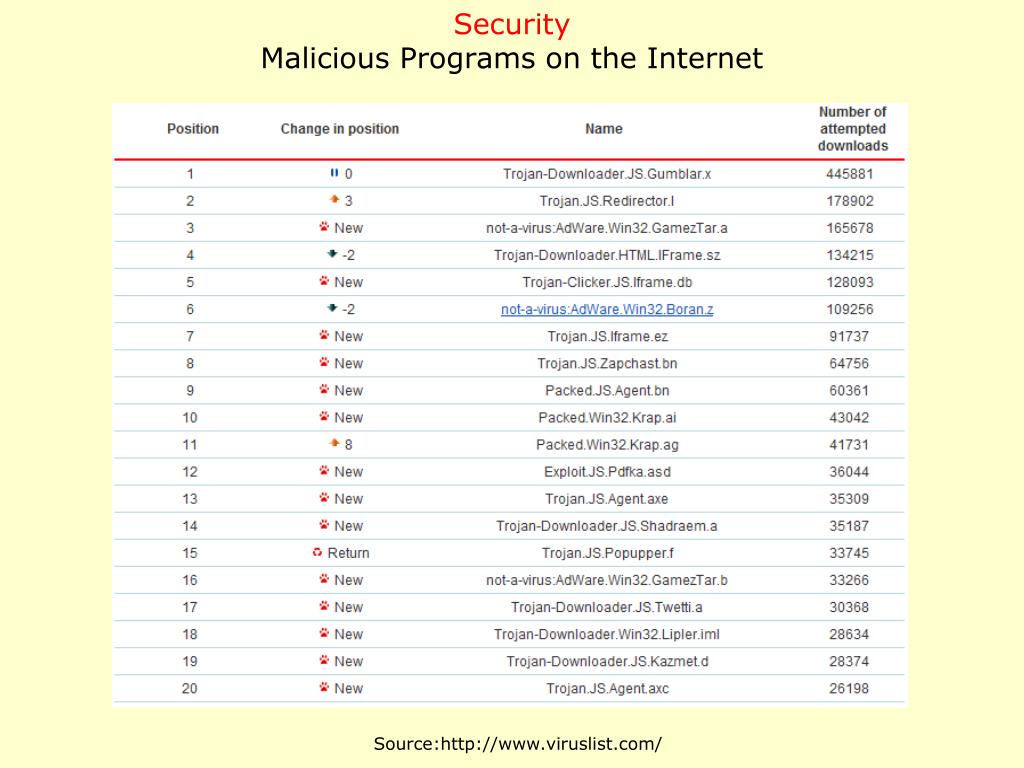The height and width of the screenshot is (768, 1024).
Task: Click the paw icon next to Trojan.JS.Agent.axc
Action: [324, 687]
